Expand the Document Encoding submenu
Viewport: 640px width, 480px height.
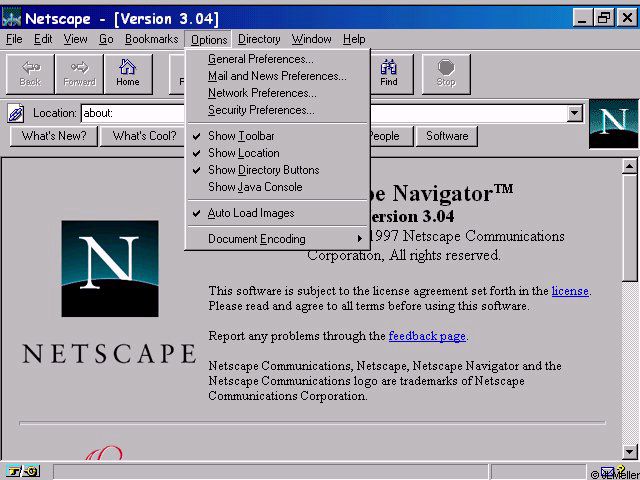tap(278, 239)
